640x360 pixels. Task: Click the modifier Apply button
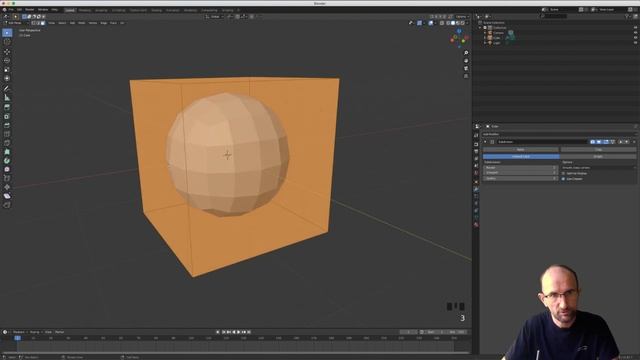(520, 150)
